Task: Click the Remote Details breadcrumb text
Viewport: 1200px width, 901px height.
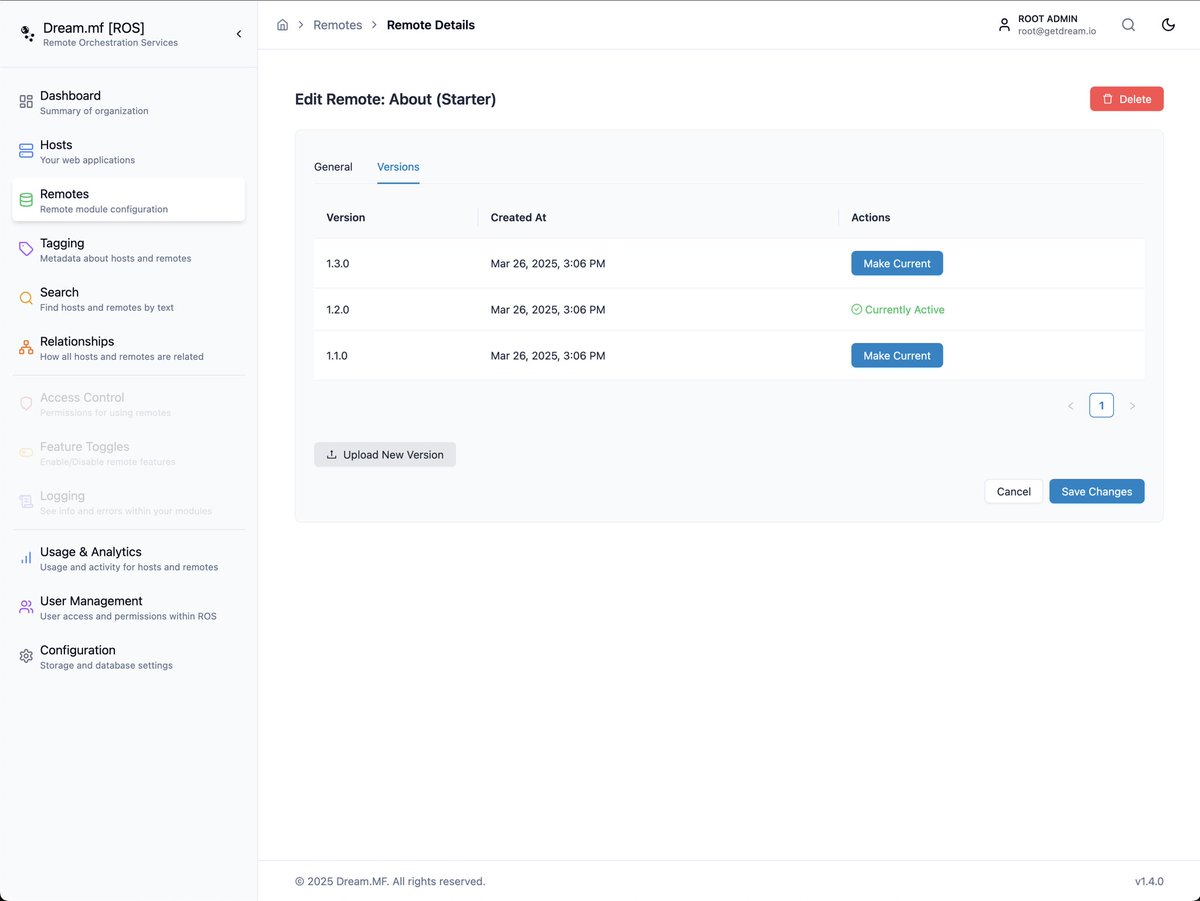Action: click(x=431, y=25)
